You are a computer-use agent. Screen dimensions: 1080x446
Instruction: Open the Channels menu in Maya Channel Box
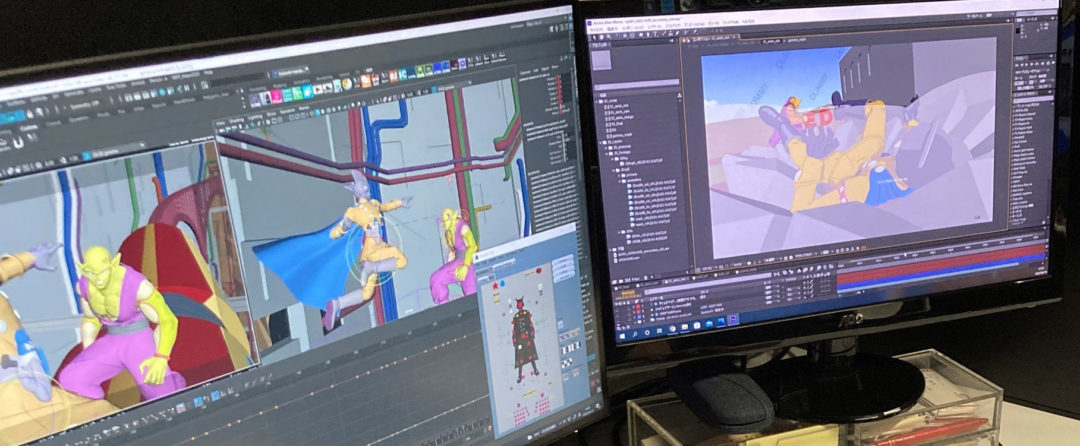tap(525, 72)
